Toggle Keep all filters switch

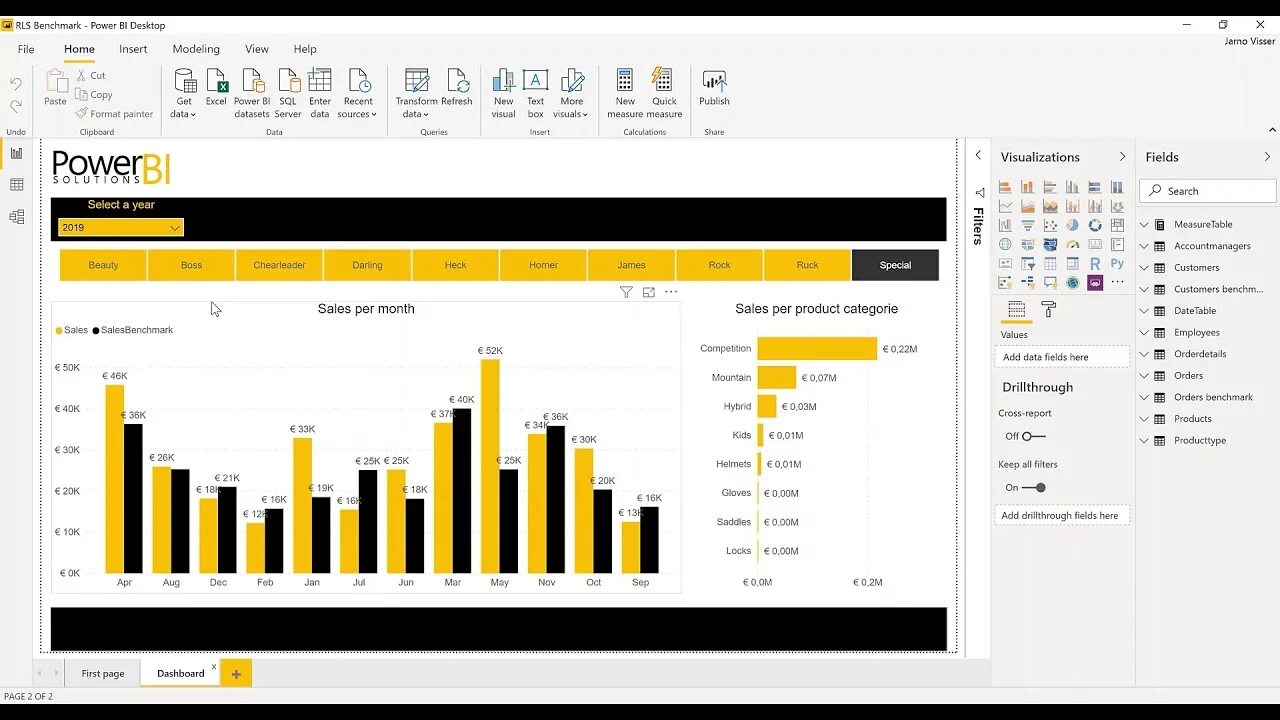1034,488
